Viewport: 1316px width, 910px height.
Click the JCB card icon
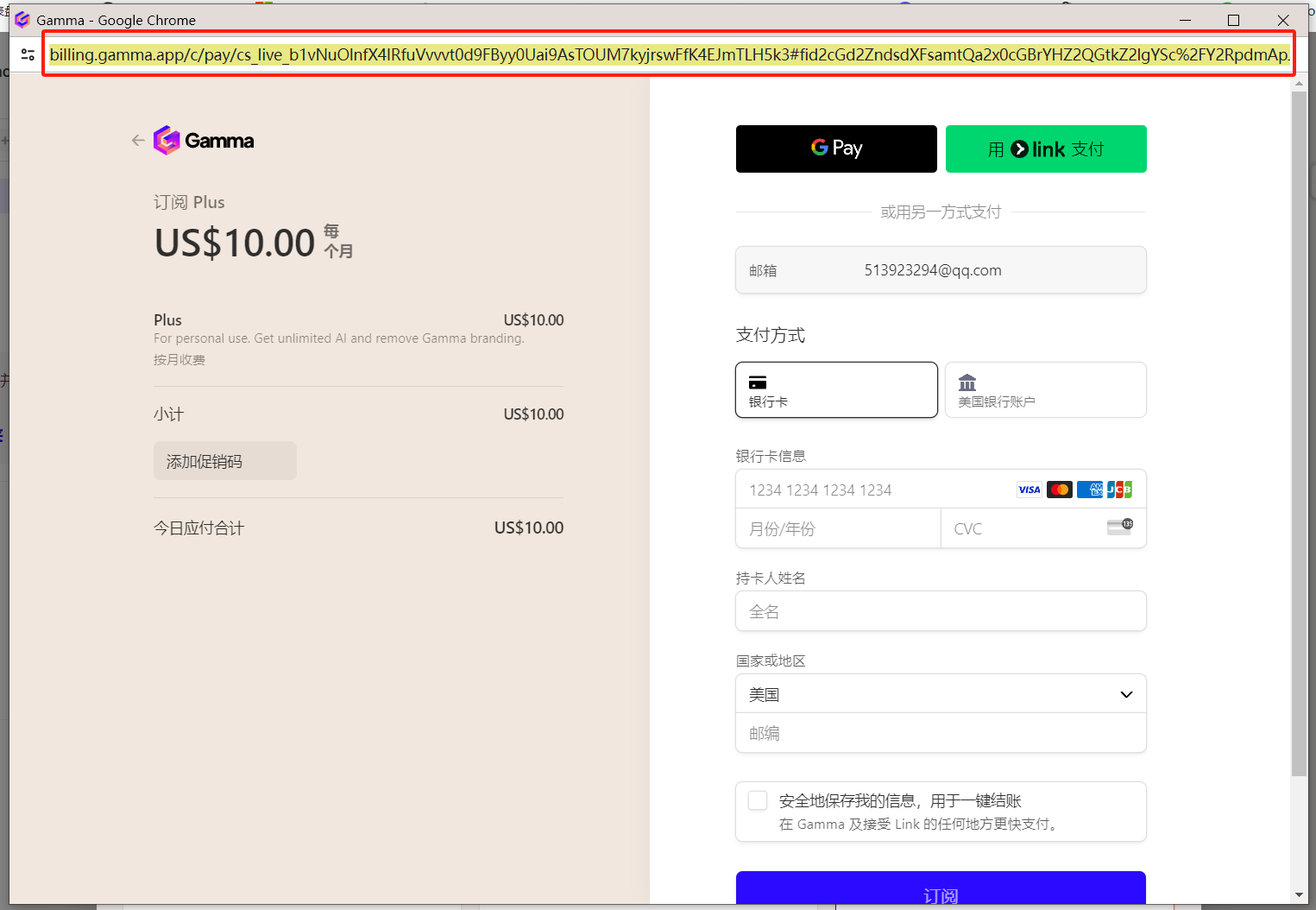pyautogui.click(x=1119, y=490)
